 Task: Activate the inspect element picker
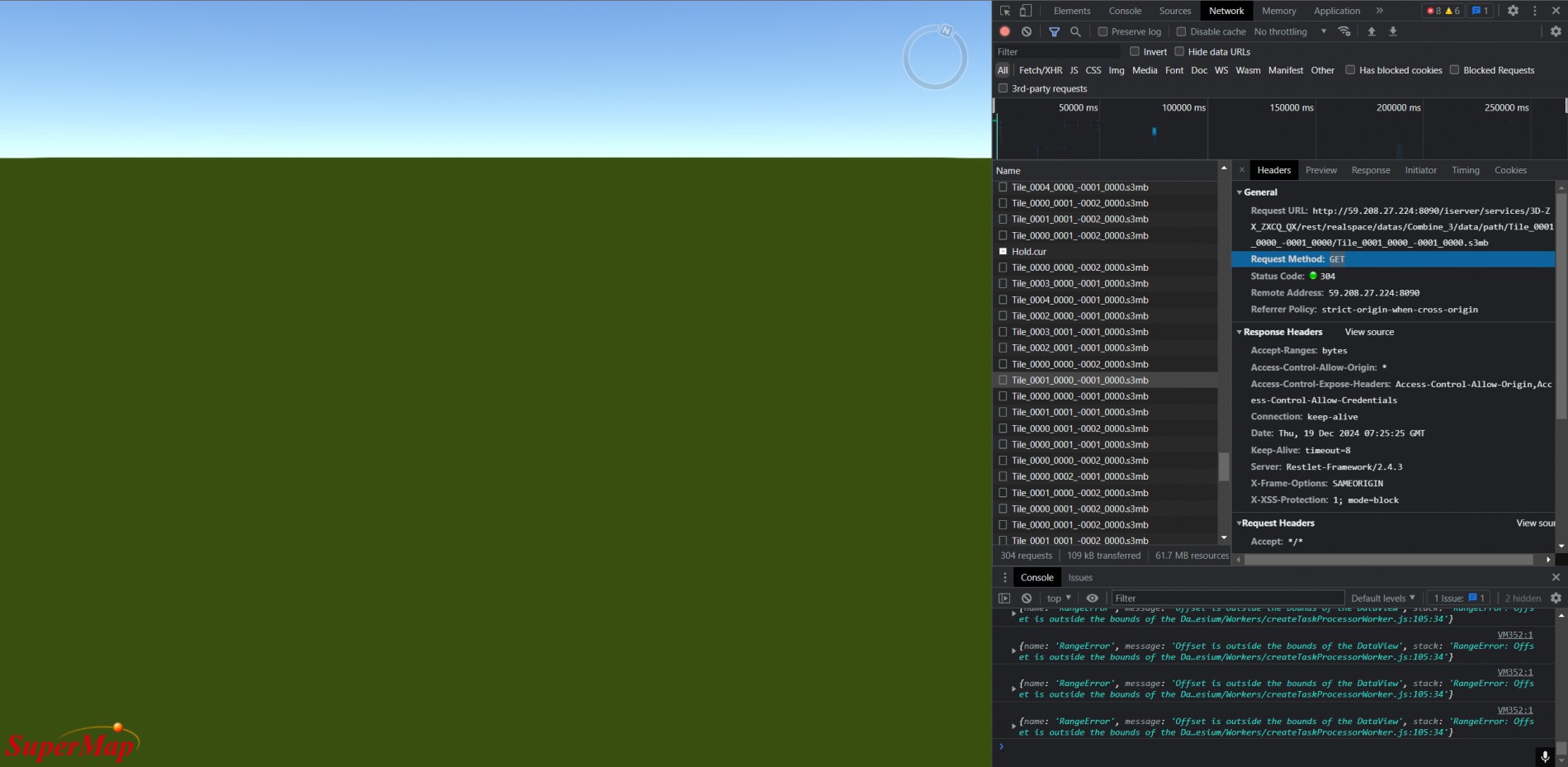click(x=1005, y=11)
